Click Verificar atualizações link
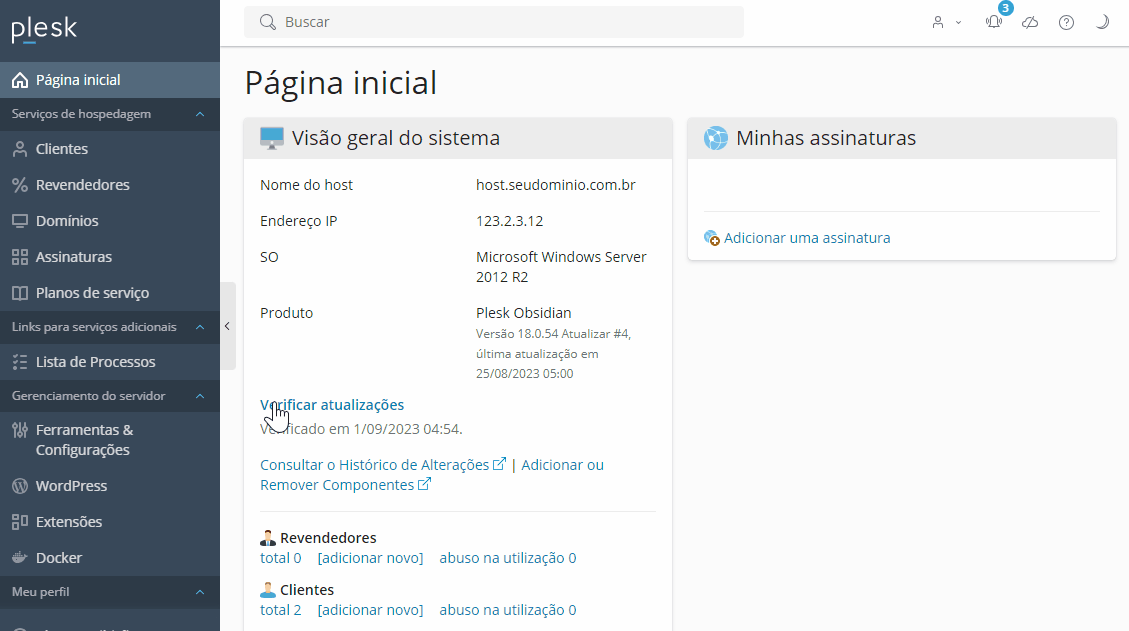 [332, 405]
